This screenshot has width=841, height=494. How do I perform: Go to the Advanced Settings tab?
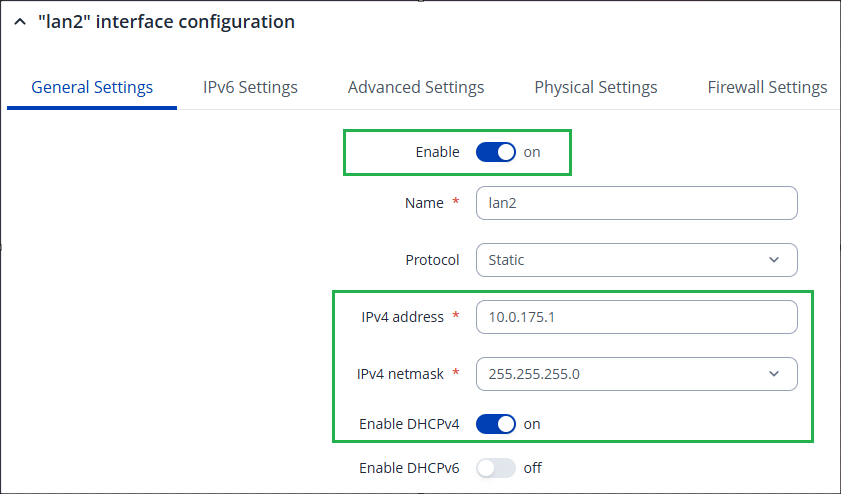(x=416, y=87)
